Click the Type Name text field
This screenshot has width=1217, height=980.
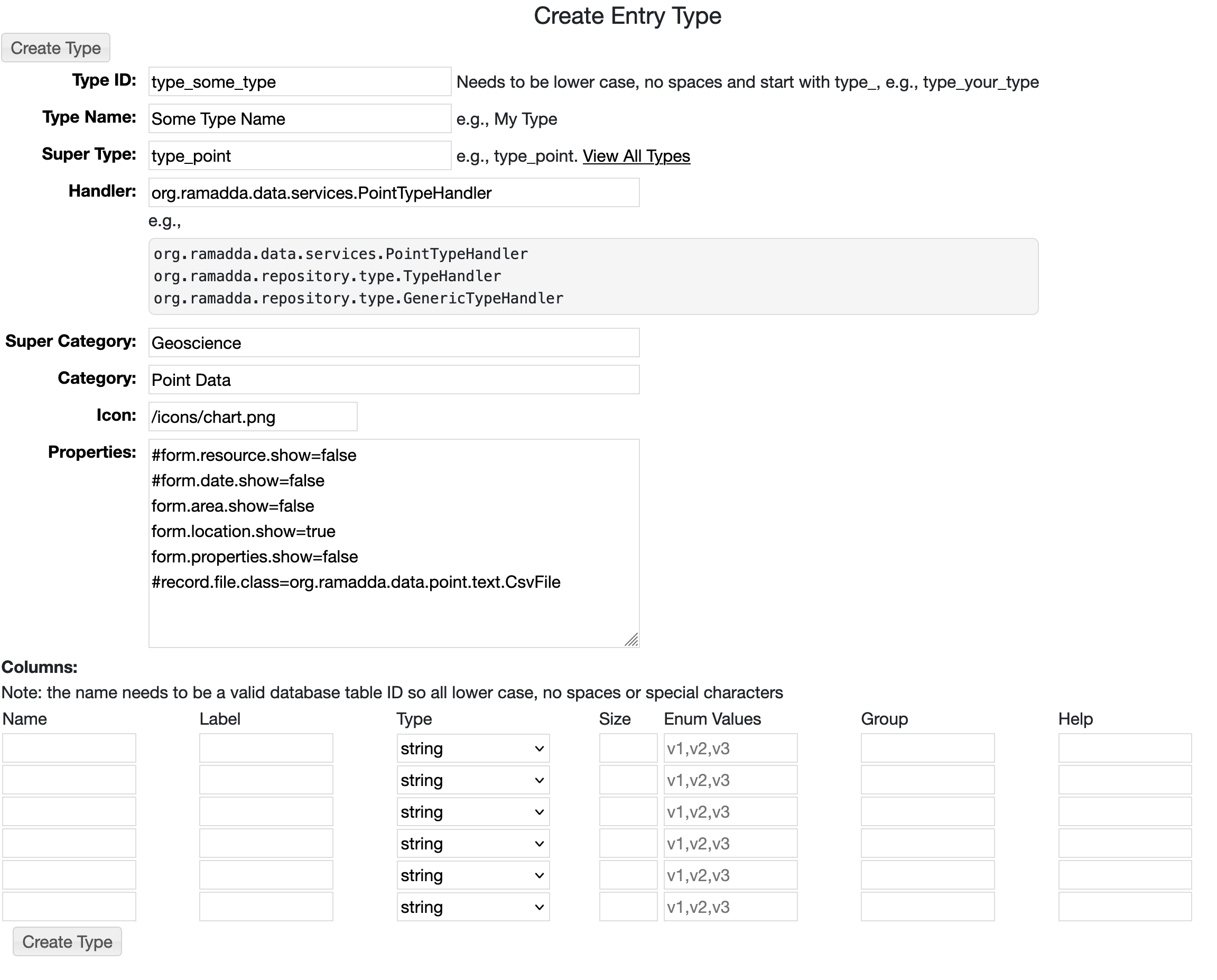click(300, 119)
